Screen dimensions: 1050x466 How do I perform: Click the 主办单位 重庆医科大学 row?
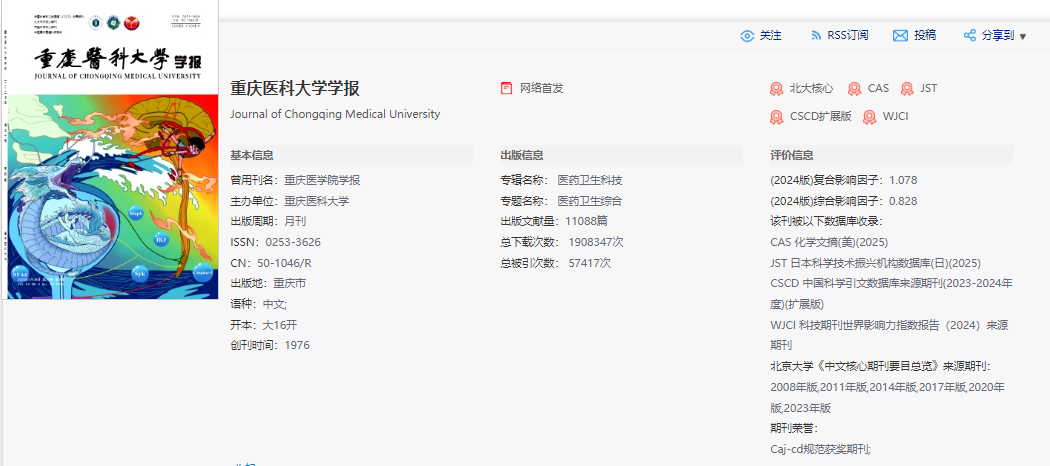(x=289, y=201)
